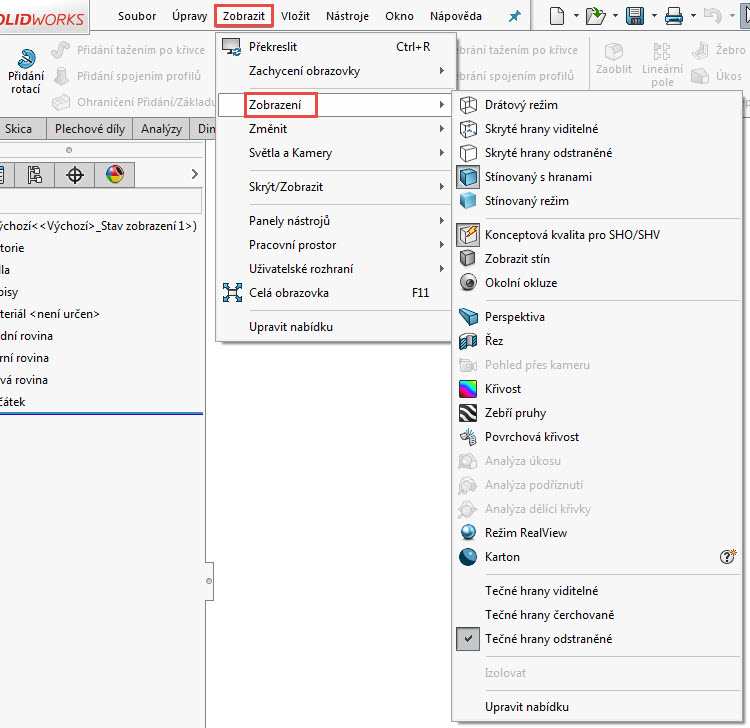The height and width of the screenshot is (728, 750).
Task: Click feature tree panel collapse handle
Action: [209, 581]
